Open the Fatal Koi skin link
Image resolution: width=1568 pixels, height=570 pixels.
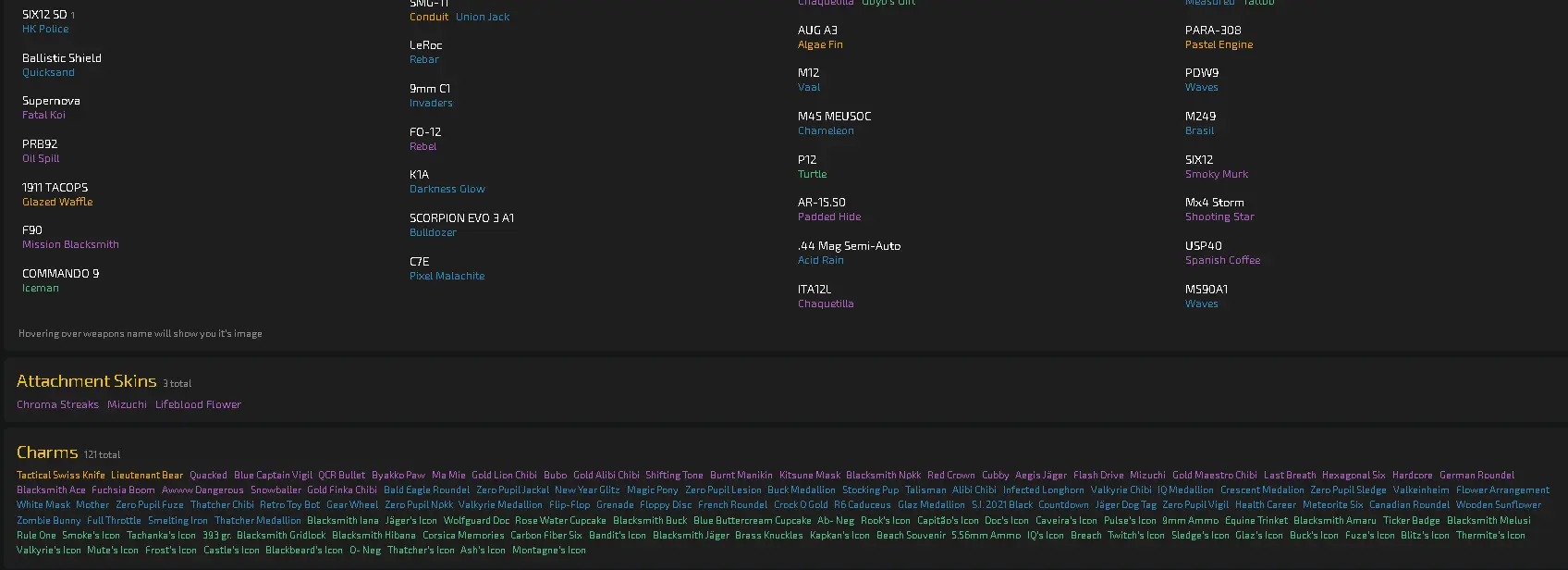[43, 116]
